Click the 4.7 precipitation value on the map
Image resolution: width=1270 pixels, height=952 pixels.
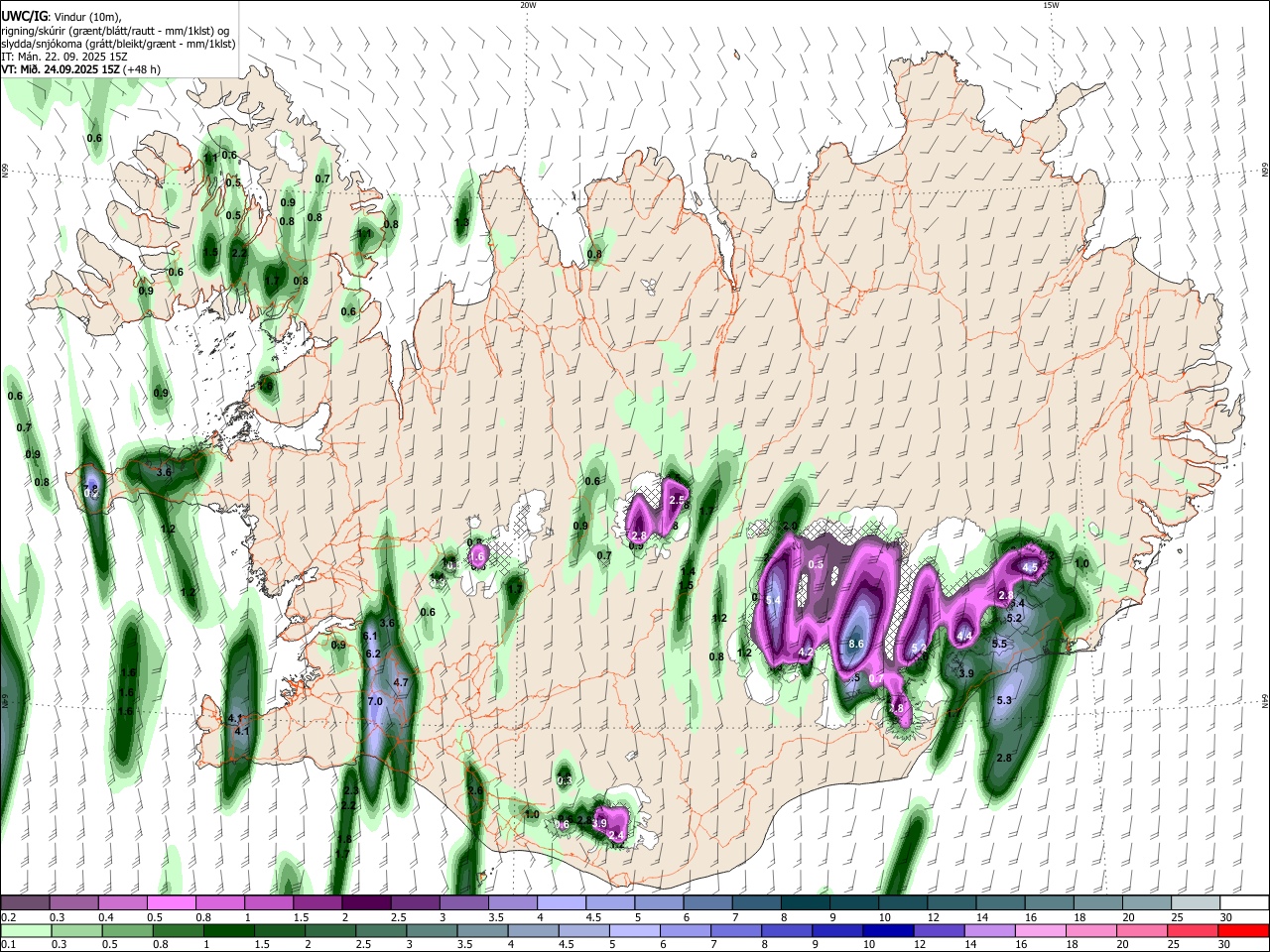coord(401,682)
